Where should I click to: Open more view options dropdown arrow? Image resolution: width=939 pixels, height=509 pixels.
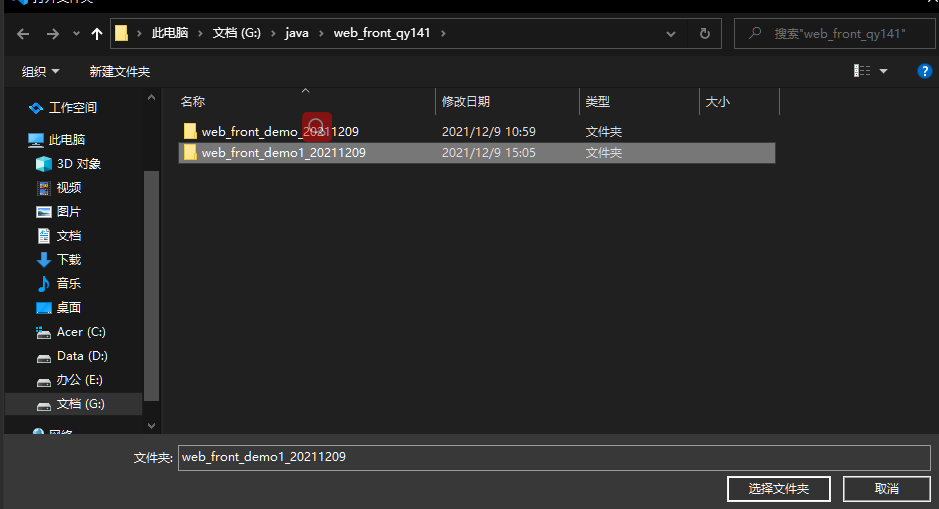pos(883,71)
